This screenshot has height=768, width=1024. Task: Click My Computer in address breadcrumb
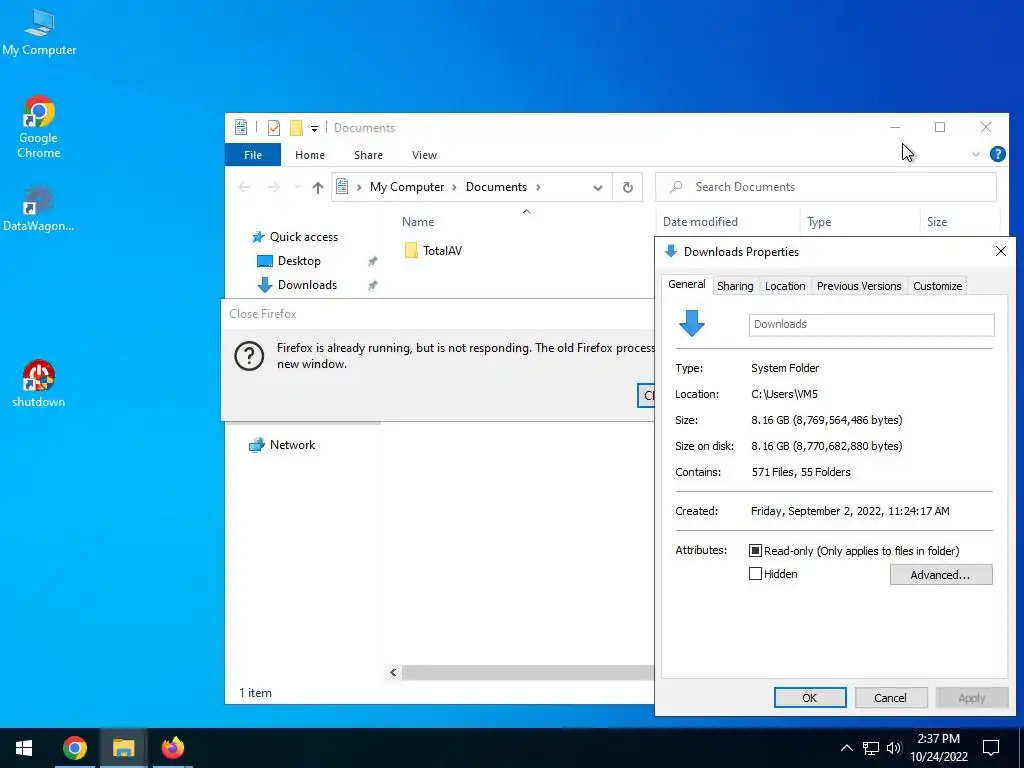(407, 187)
